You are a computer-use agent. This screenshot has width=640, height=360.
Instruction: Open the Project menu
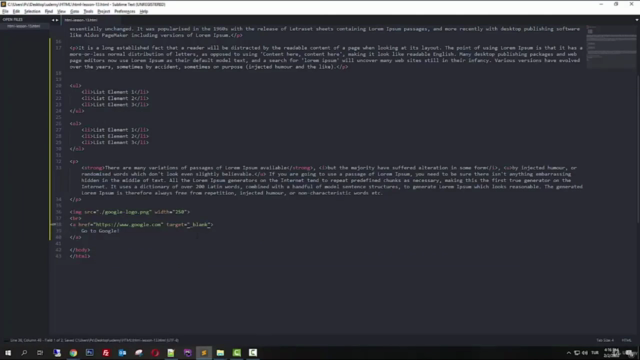click(x=104, y=11)
